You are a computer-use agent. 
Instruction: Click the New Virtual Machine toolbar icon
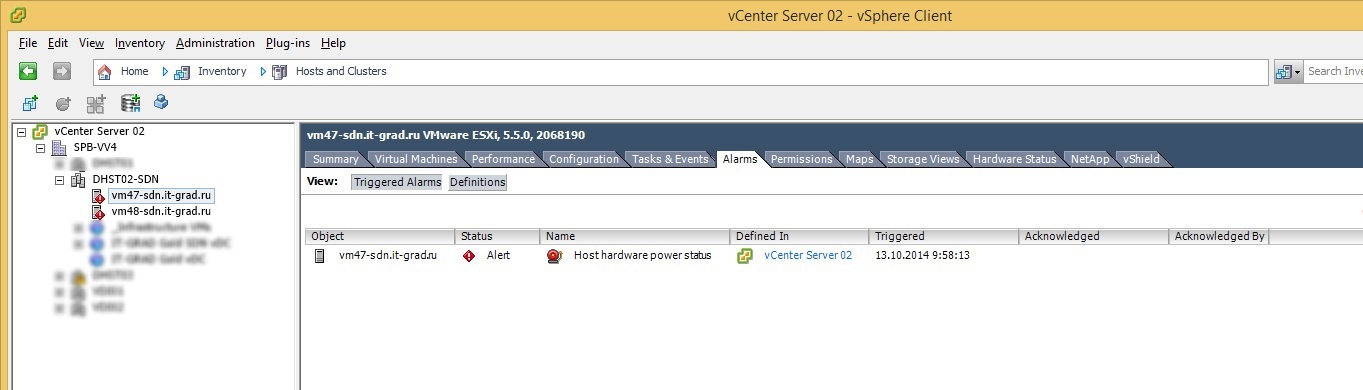coord(62,103)
